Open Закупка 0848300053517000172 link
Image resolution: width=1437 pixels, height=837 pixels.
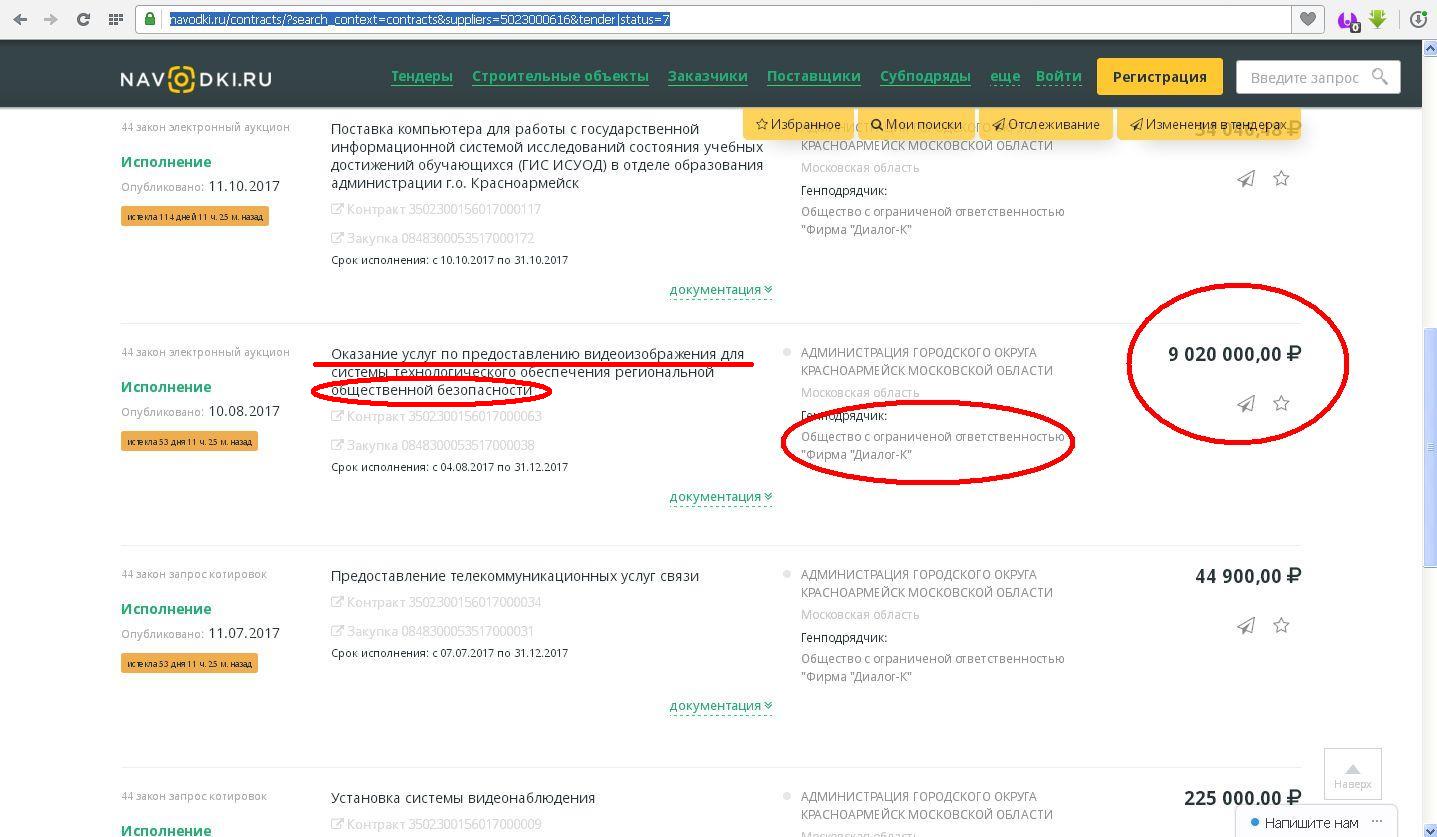point(433,239)
